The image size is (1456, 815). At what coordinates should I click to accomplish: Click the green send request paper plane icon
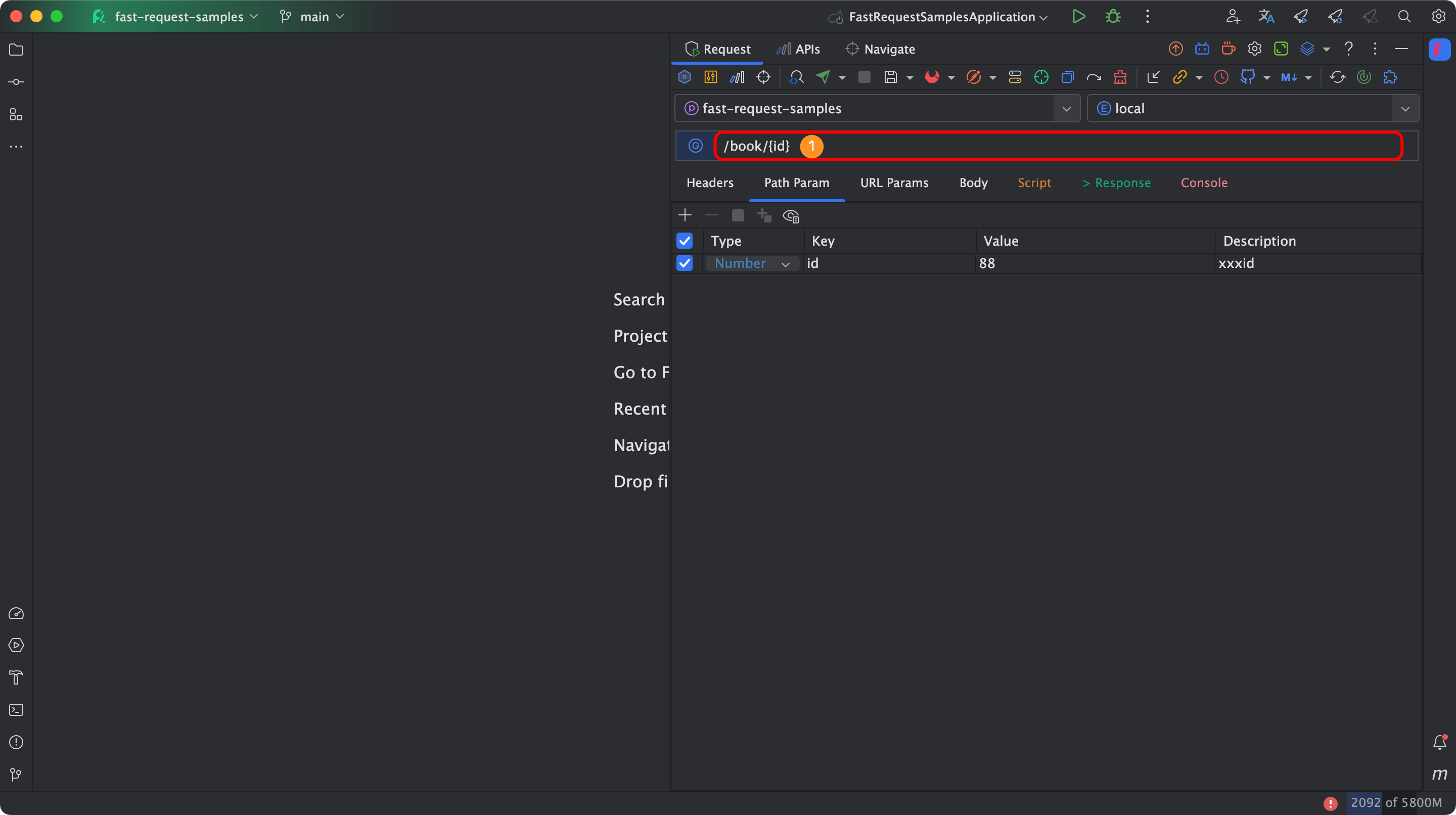823,77
